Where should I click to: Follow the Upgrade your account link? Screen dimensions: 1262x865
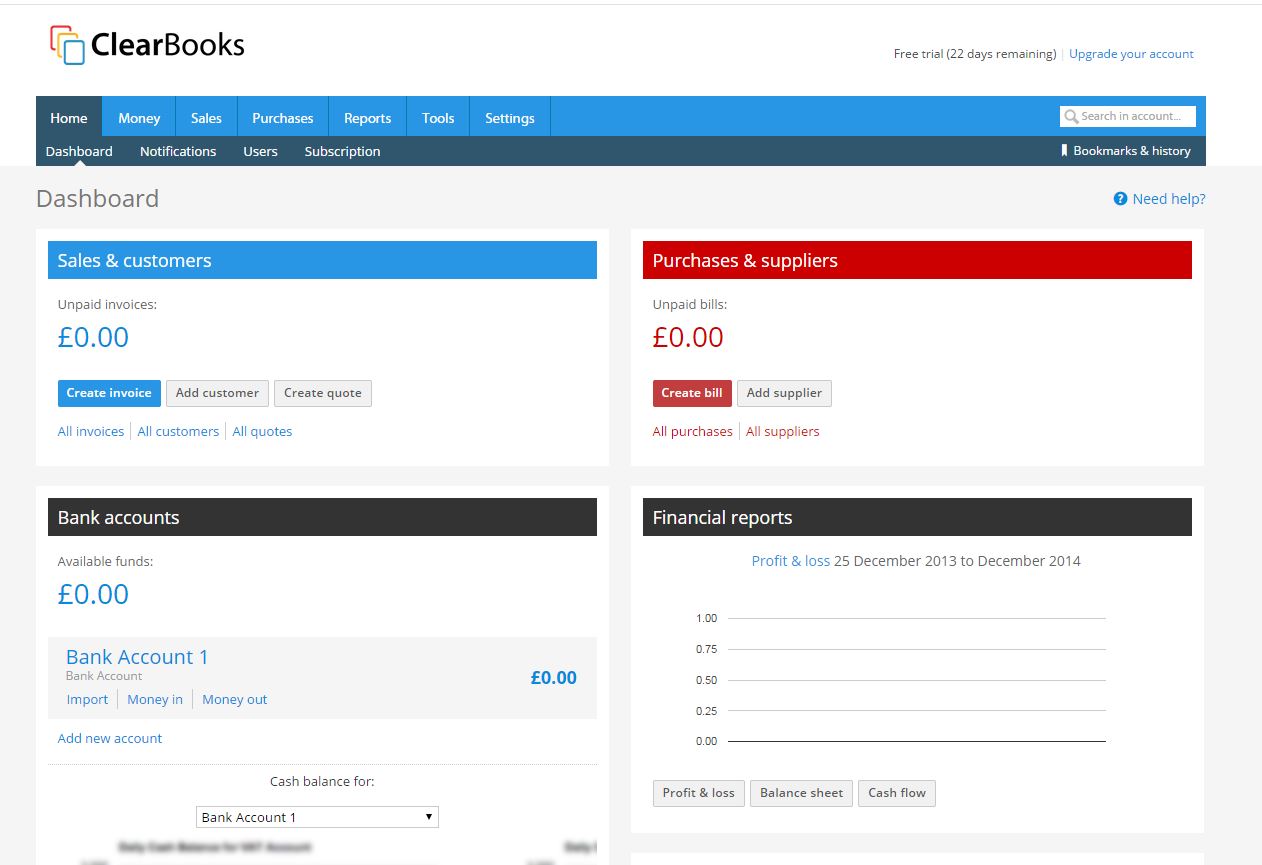1131,54
